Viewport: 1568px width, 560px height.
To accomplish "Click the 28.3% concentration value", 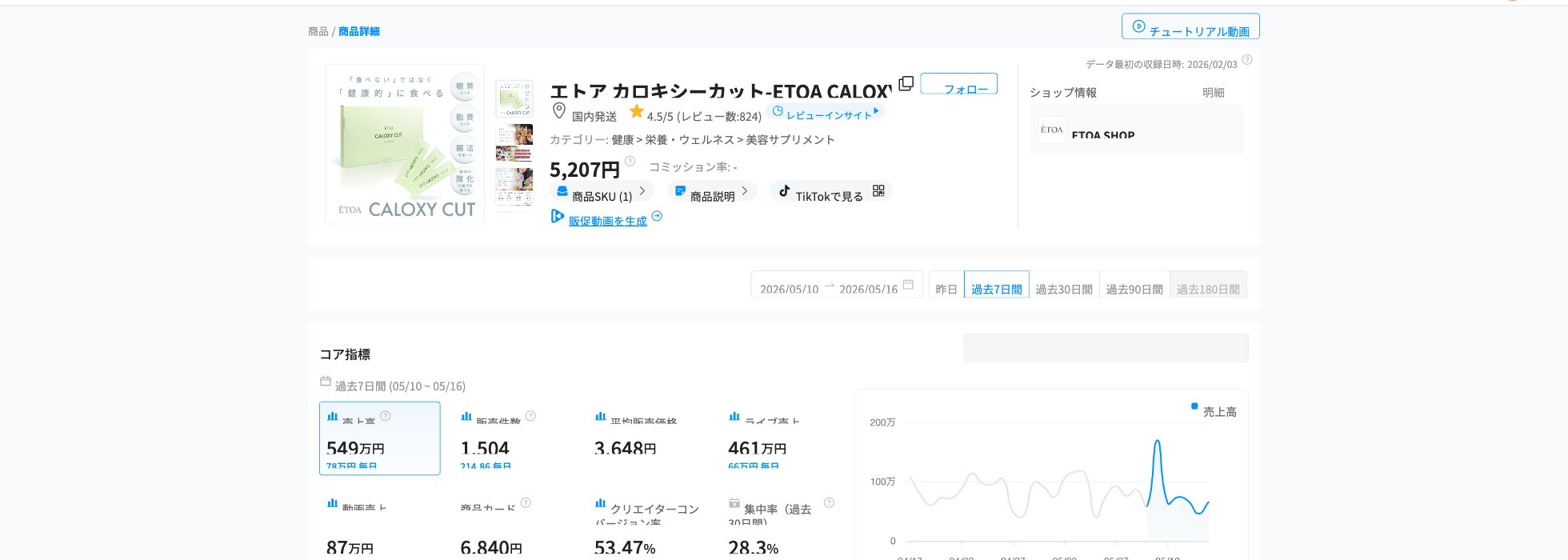I will [x=754, y=548].
